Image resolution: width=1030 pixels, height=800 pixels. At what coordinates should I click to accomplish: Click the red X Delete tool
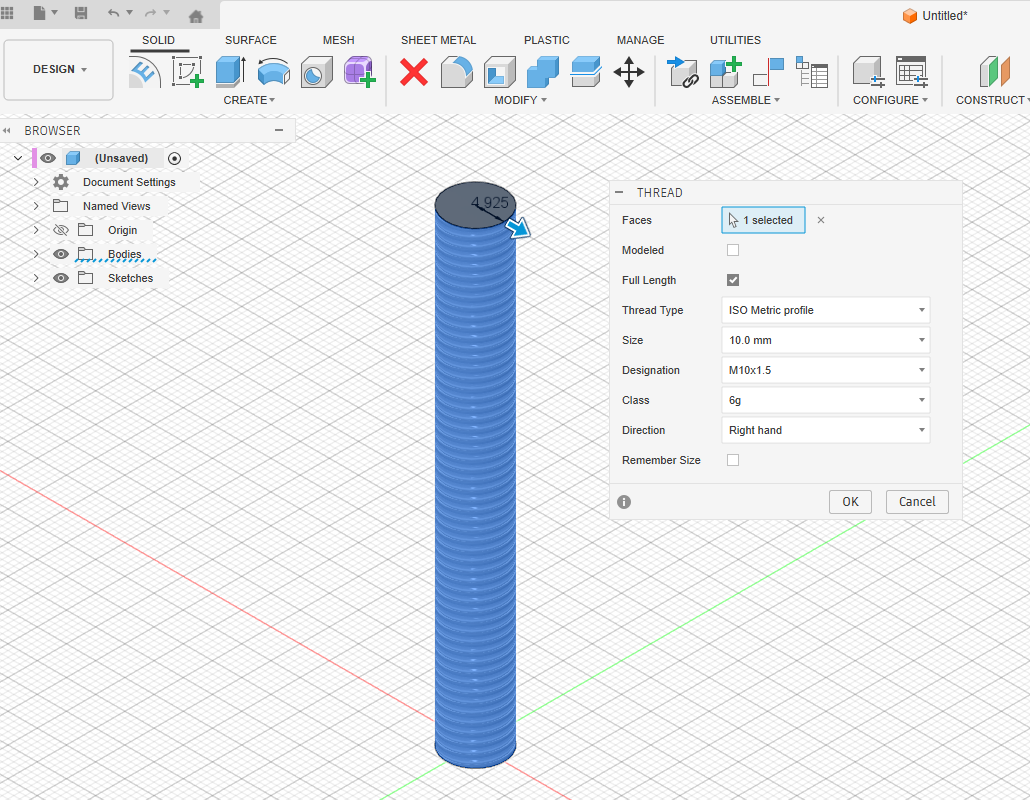pos(414,72)
